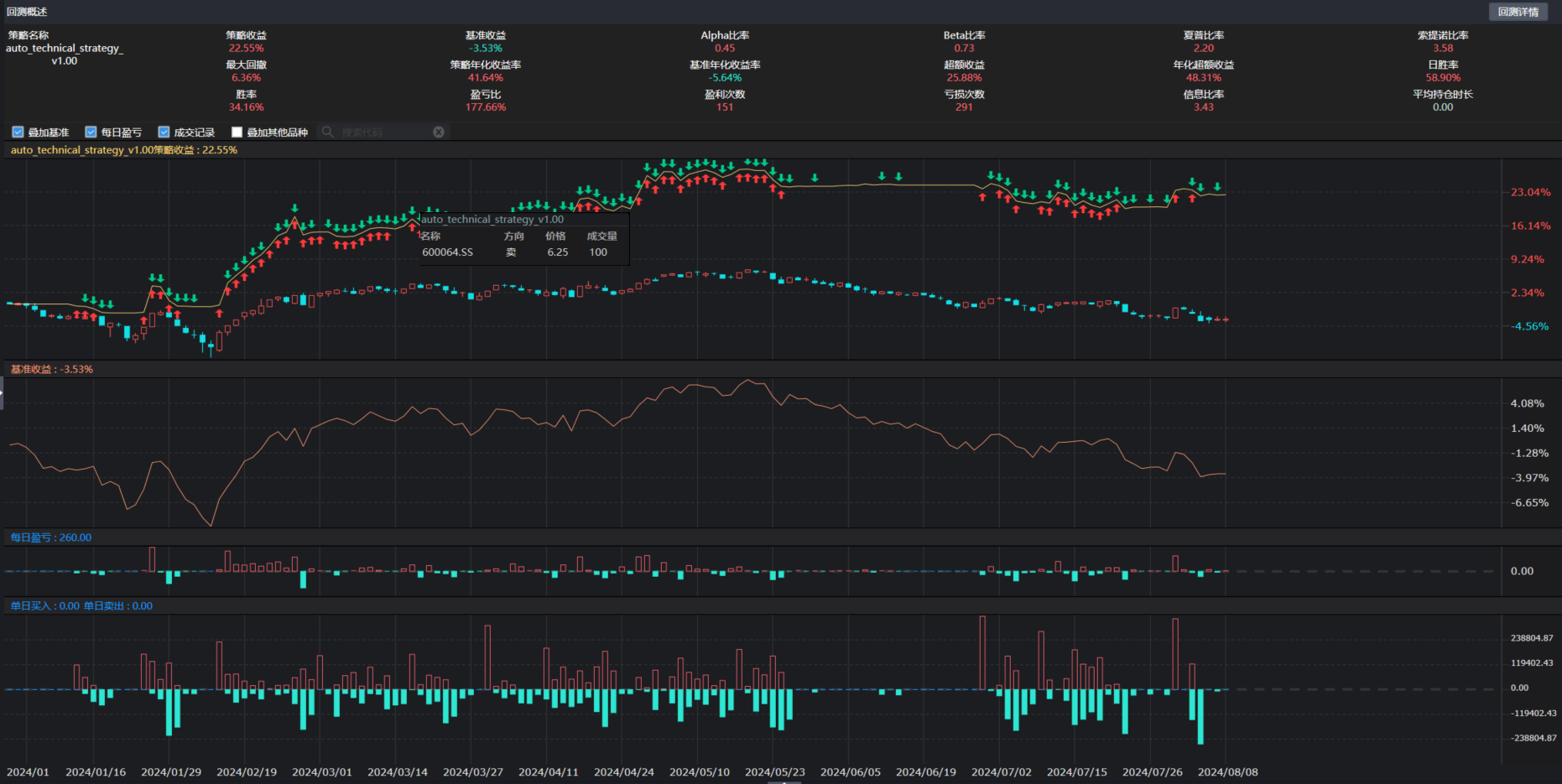Click the 盈亏比 value 177.66%
The height and width of the screenshot is (784, 1562).
(x=486, y=107)
